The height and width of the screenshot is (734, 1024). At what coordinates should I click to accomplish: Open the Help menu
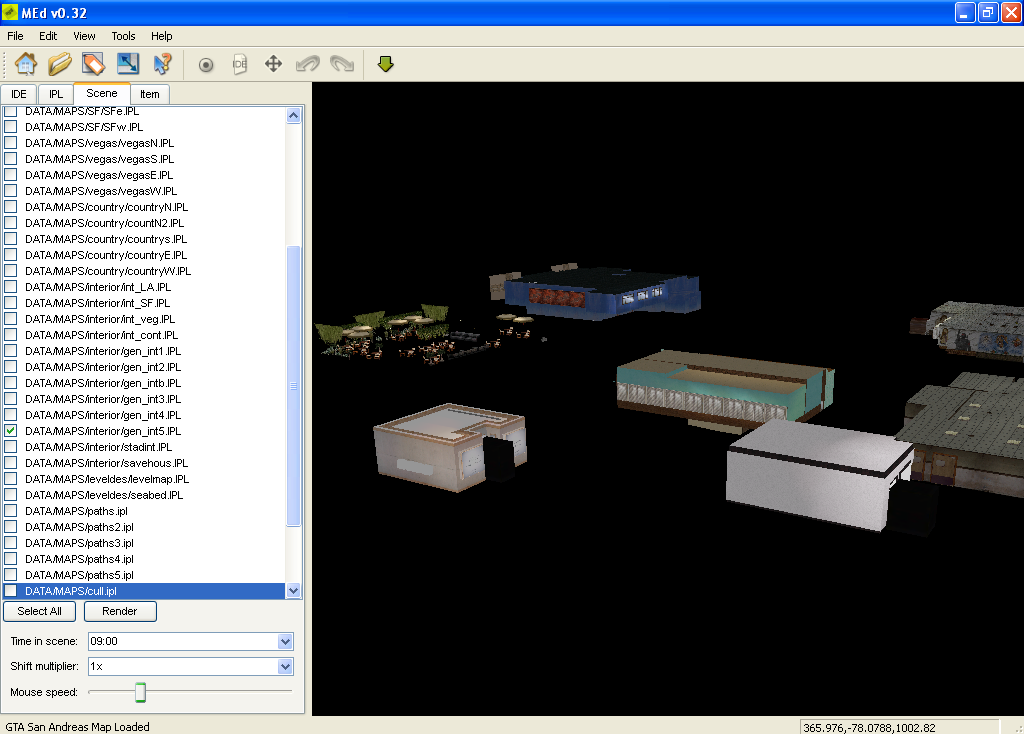point(161,36)
